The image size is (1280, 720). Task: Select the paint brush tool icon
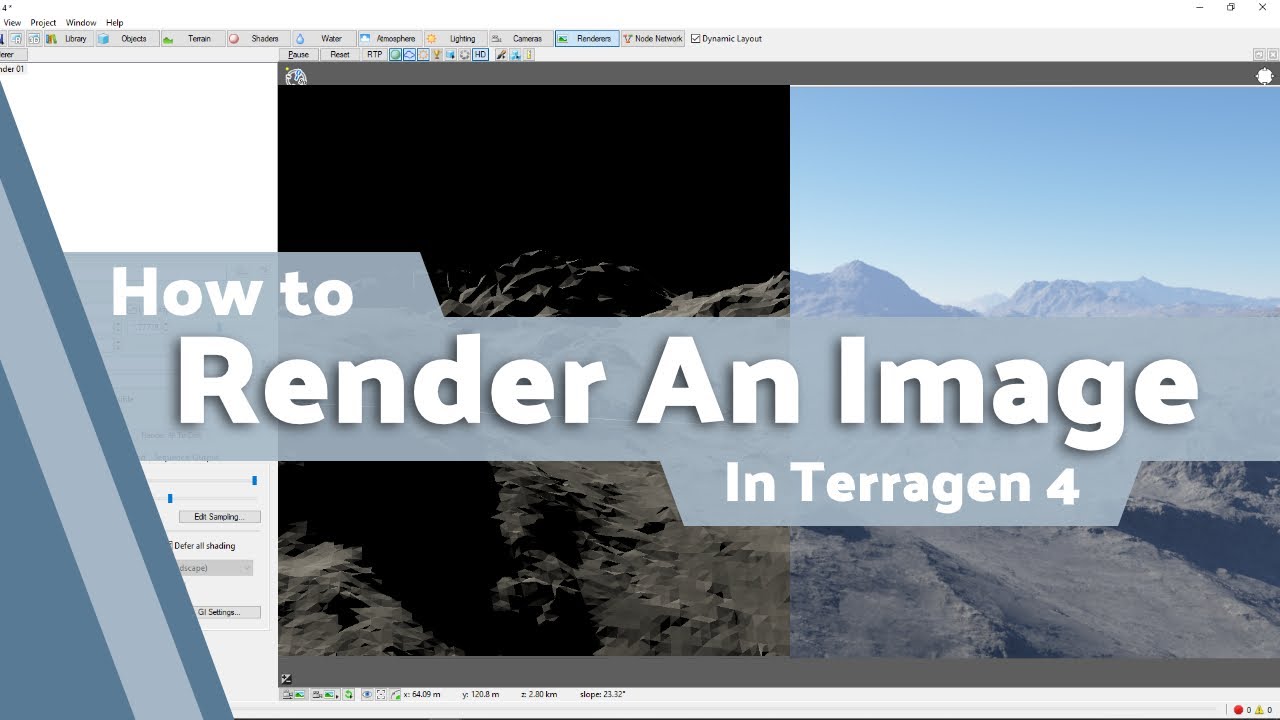[x=502, y=54]
